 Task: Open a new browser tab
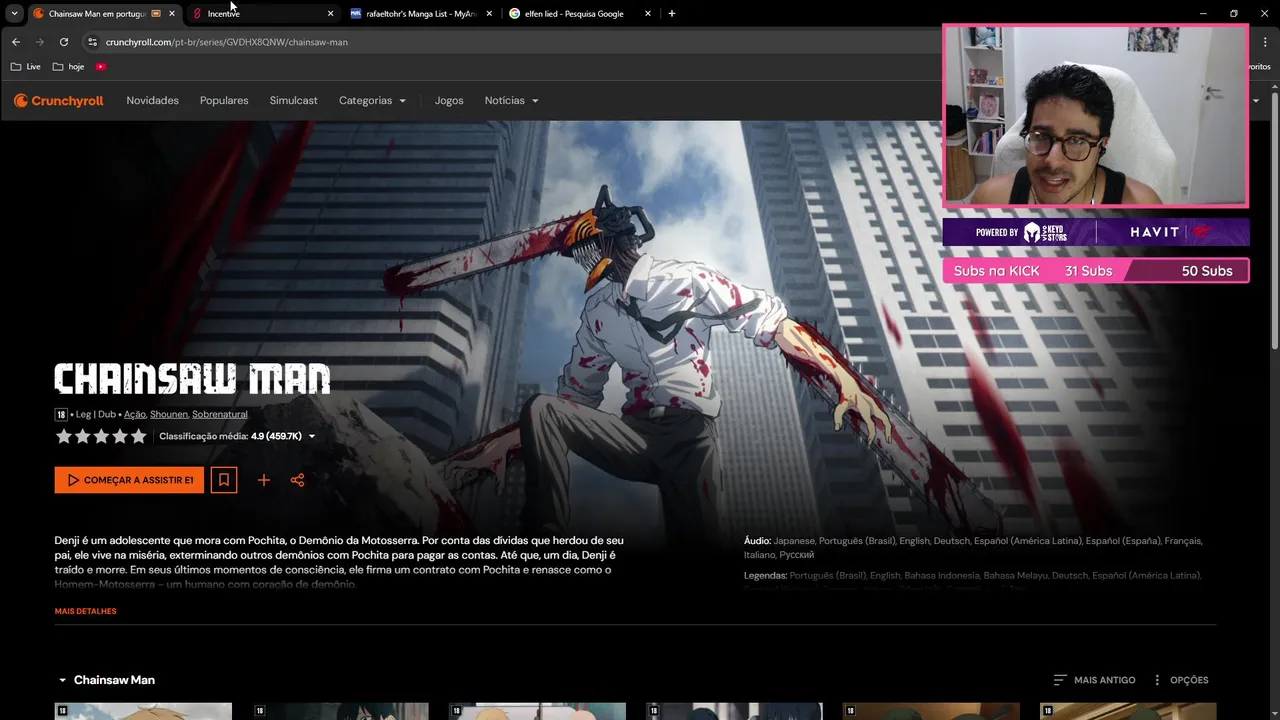tap(671, 13)
